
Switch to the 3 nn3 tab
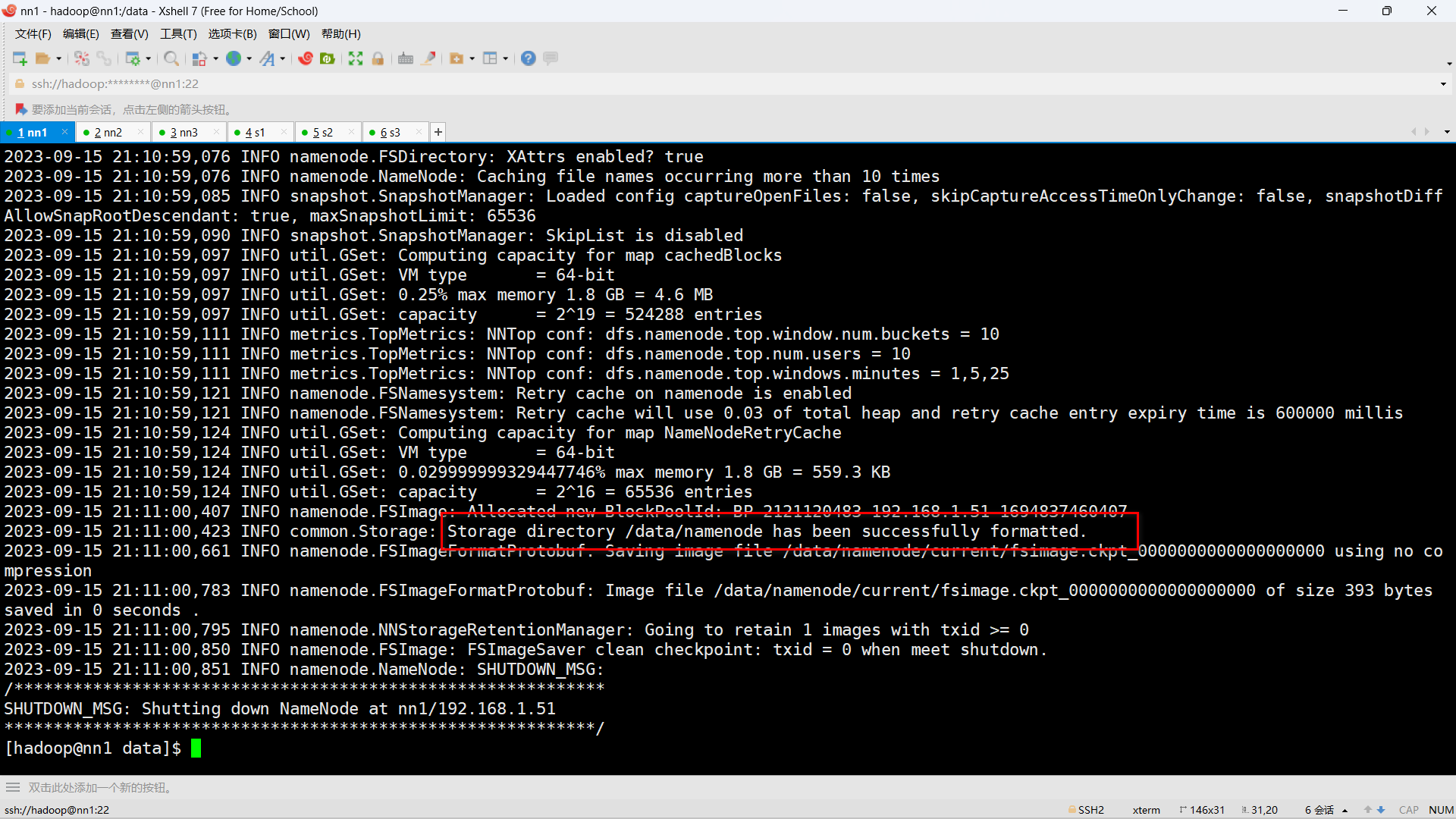click(184, 132)
